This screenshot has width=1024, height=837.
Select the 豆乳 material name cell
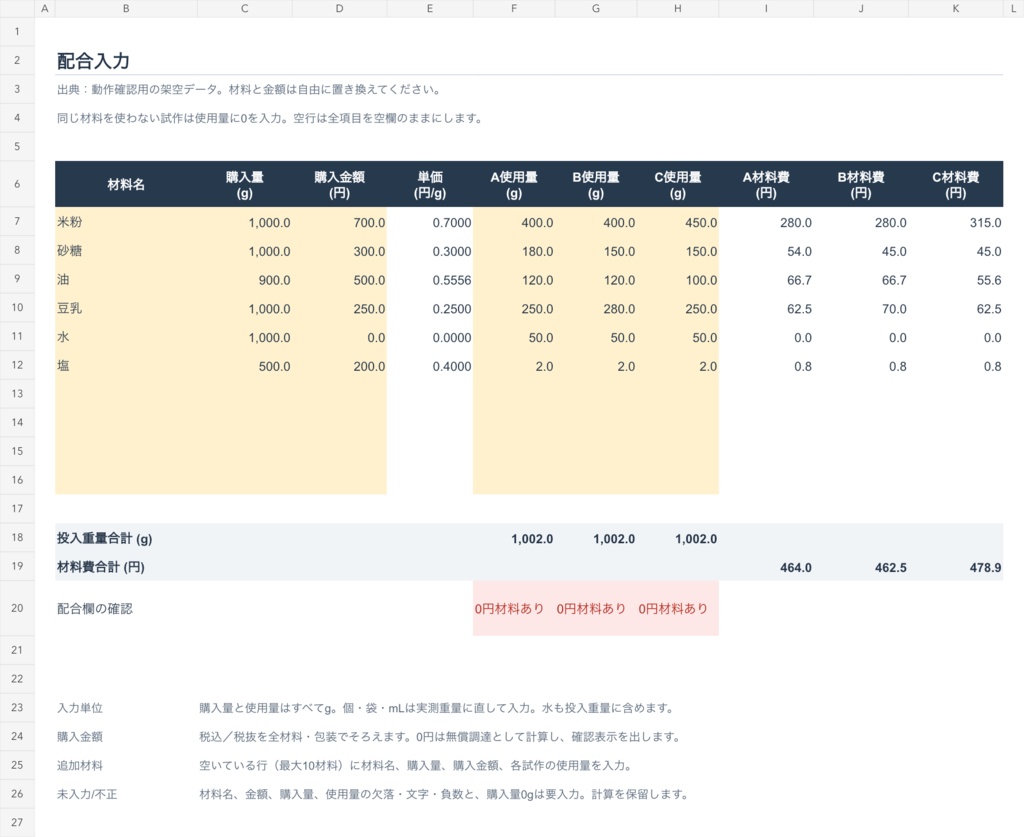[126, 308]
